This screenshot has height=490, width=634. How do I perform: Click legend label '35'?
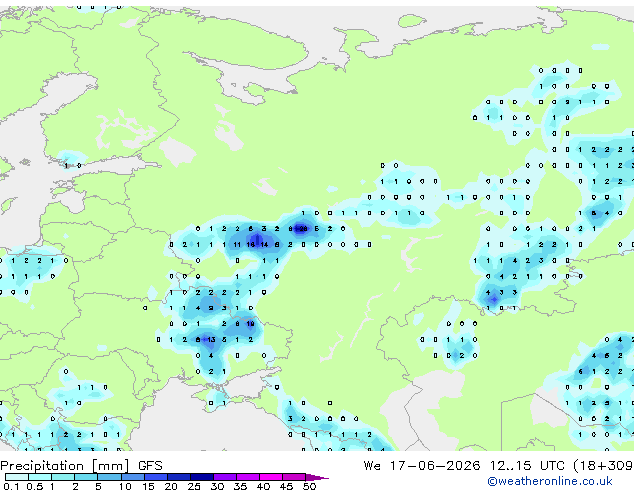(x=240, y=486)
